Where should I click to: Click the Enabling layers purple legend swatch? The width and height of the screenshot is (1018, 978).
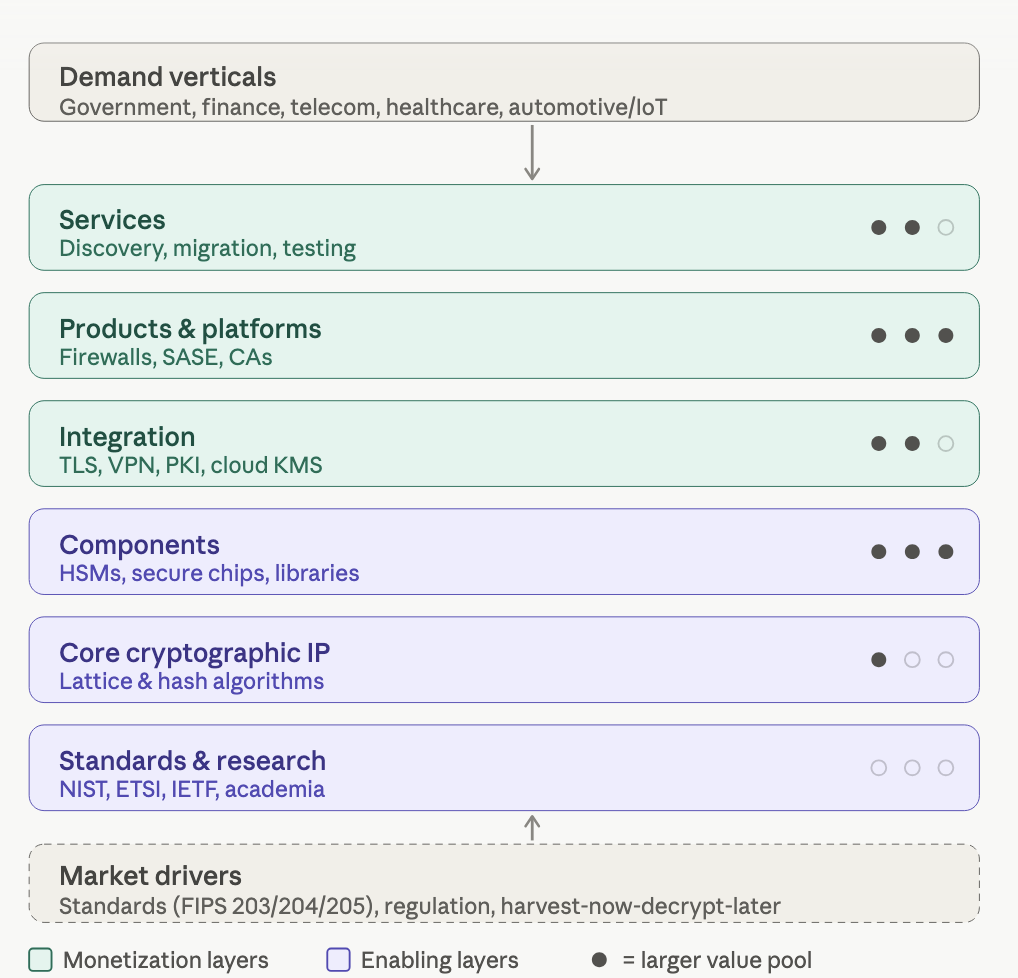pos(338,960)
